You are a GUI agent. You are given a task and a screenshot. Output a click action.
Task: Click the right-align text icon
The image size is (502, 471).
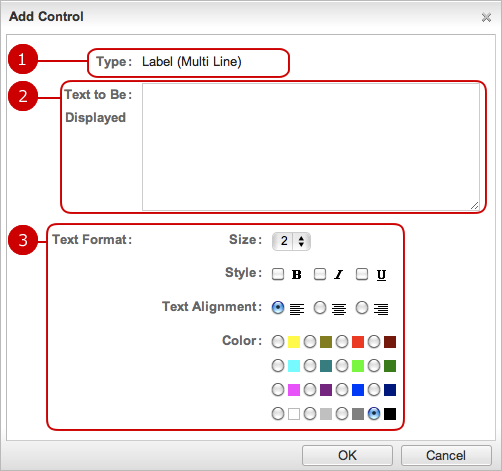point(381,309)
